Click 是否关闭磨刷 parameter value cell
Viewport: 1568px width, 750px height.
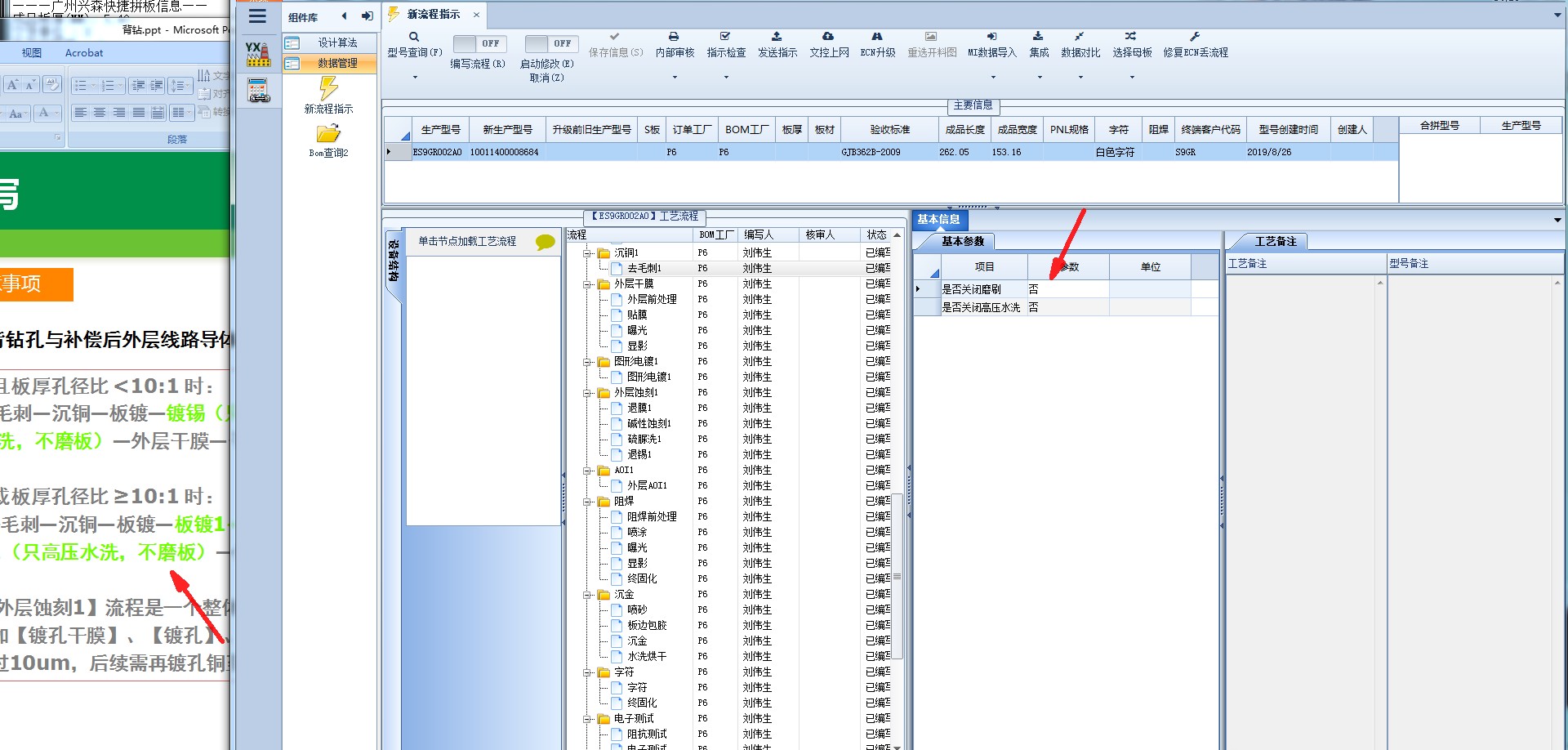(x=1067, y=289)
